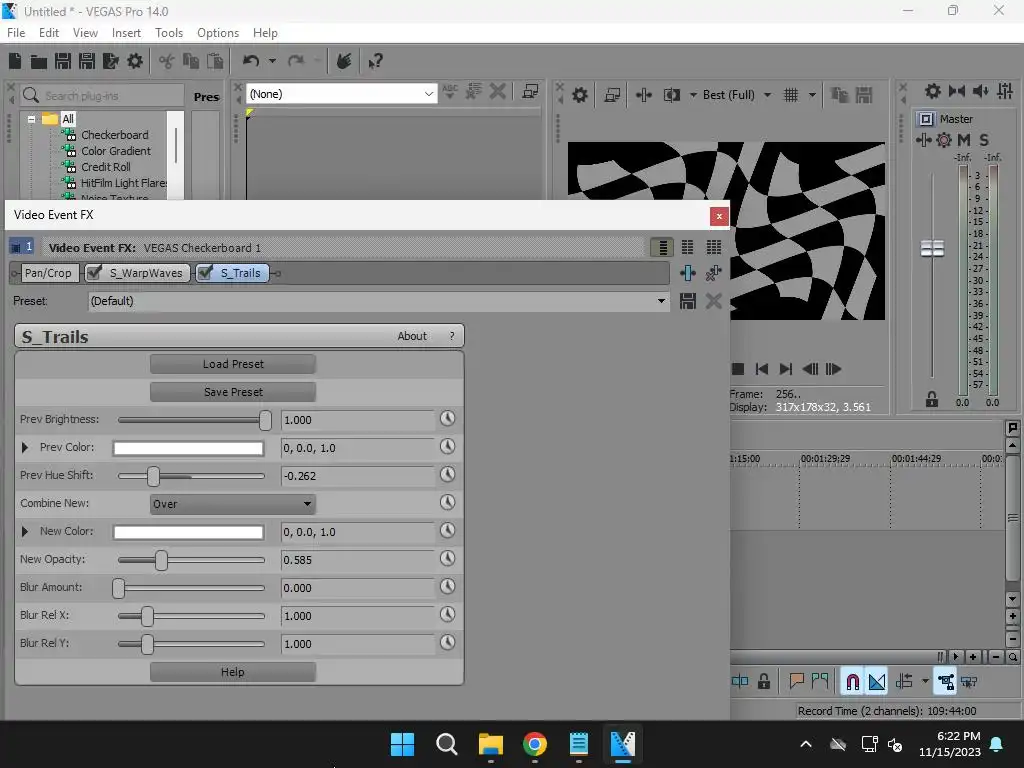Screen dimensions: 1024x768
Task: Open the Undo history dropdown arrow
Action: click(272, 61)
